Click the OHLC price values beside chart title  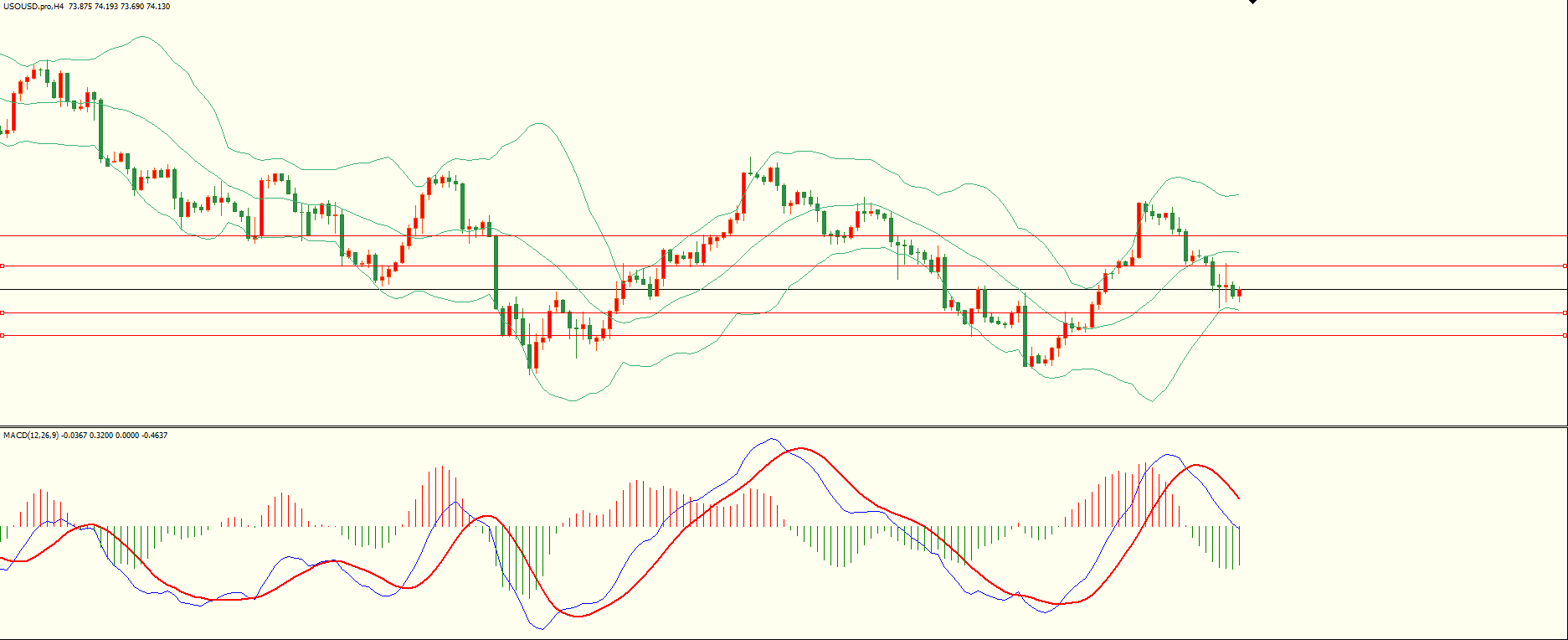pyautogui.click(x=119, y=6)
